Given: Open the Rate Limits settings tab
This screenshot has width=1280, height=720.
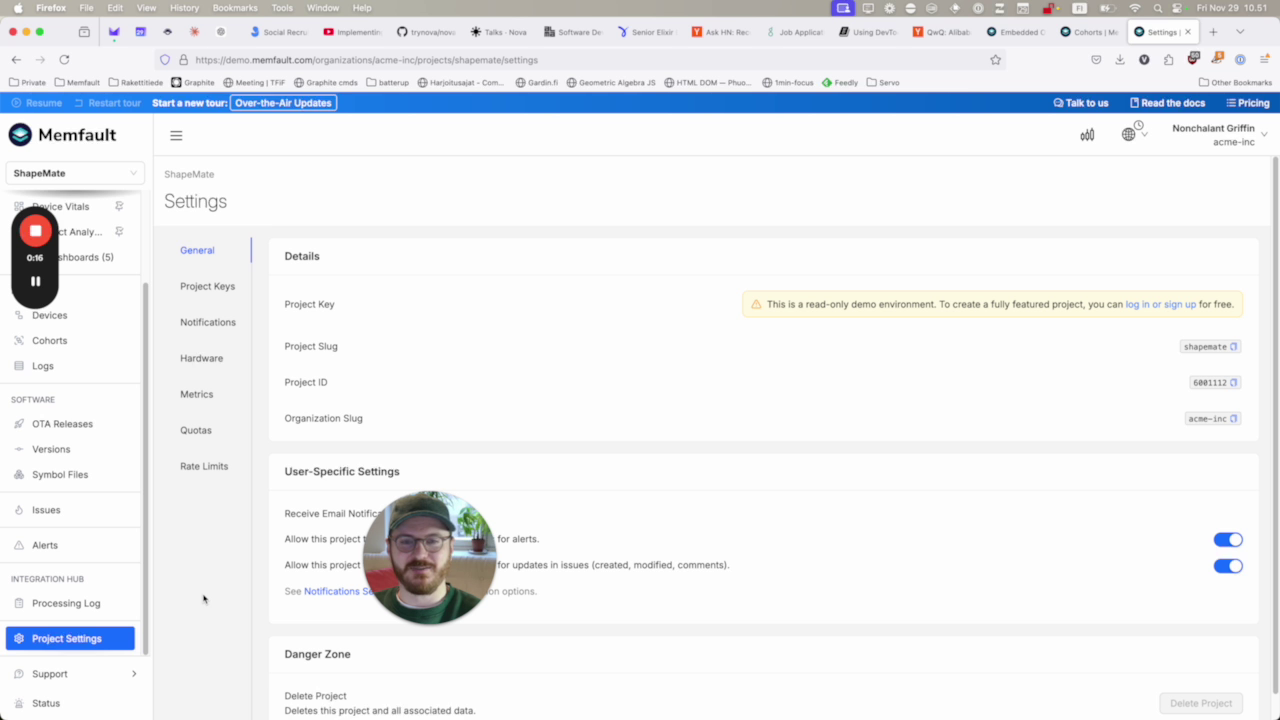Looking at the screenshot, I should pyautogui.click(x=204, y=465).
